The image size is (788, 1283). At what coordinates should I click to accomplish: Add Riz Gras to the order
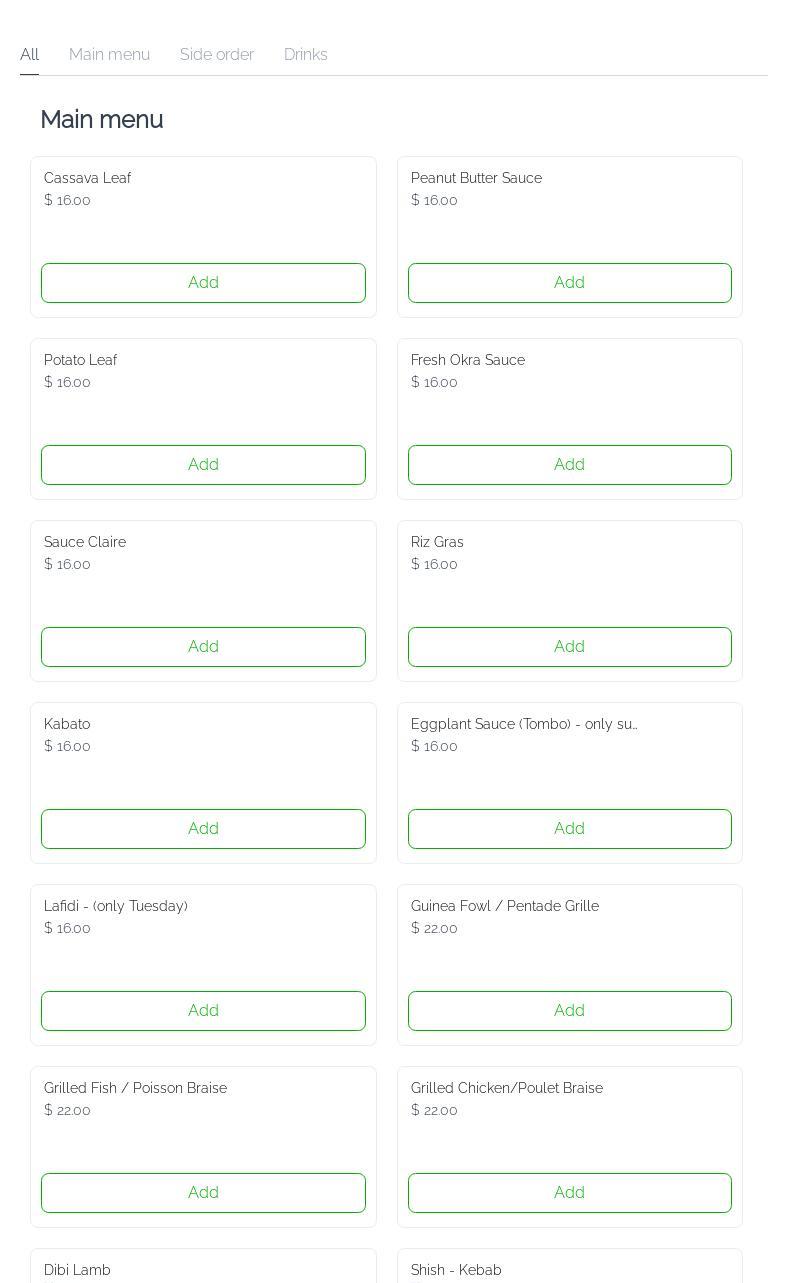pyautogui.click(x=569, y=647)
